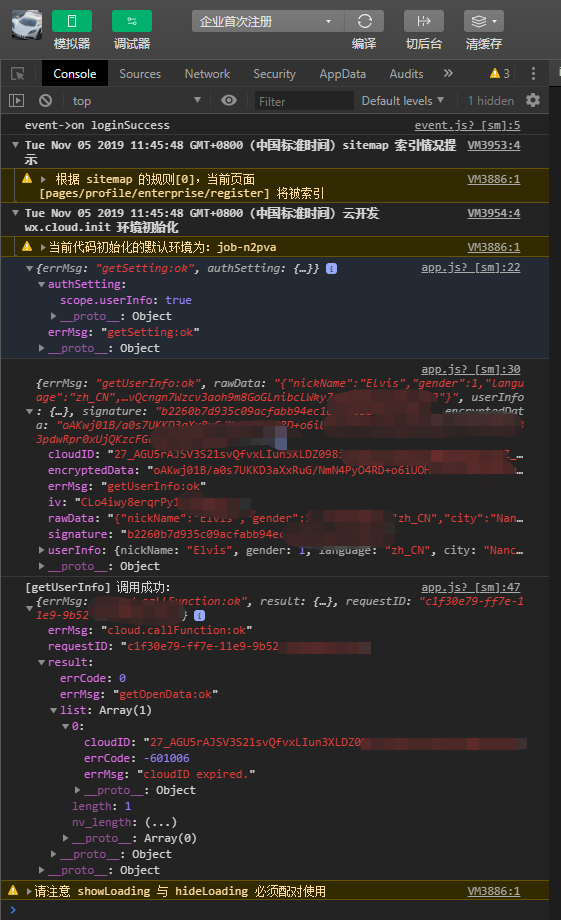This screenshot has height=920, width=561.
Task: Collapse the authSetting tree node
Action: [42, 285]
